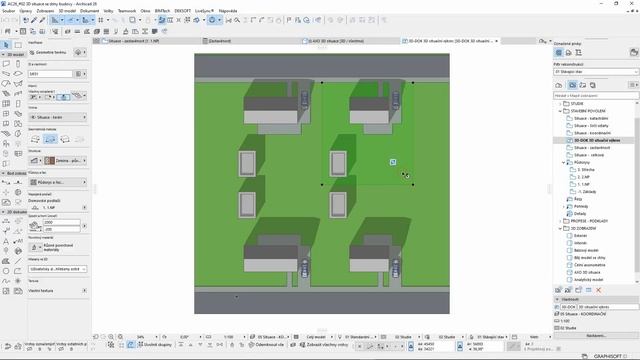Open the hřebeny ostré ridges dropdown
The height and width of the screenshot is (360, 640).
coord(58,269)
